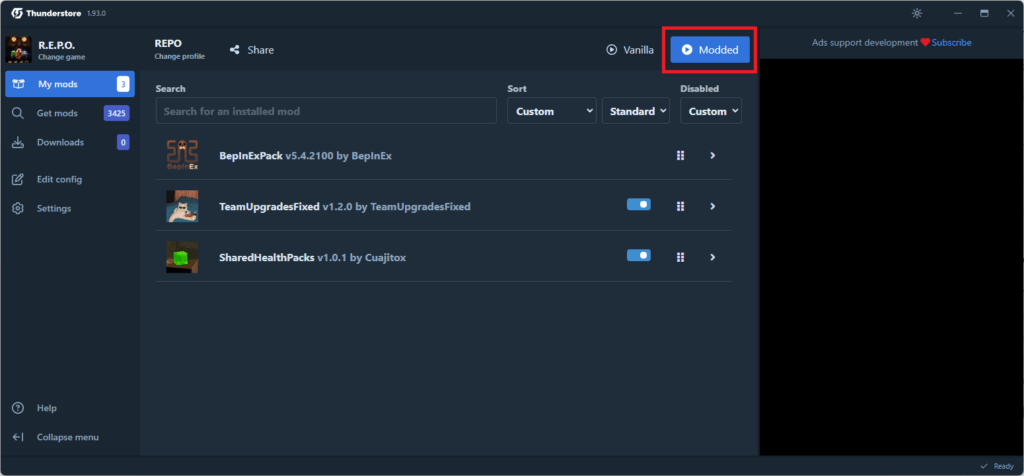Click BepInExPack v5.4.2100 by BepInEx text
The height and width of the screenshot is (476, 1024).
pos(305,155)
